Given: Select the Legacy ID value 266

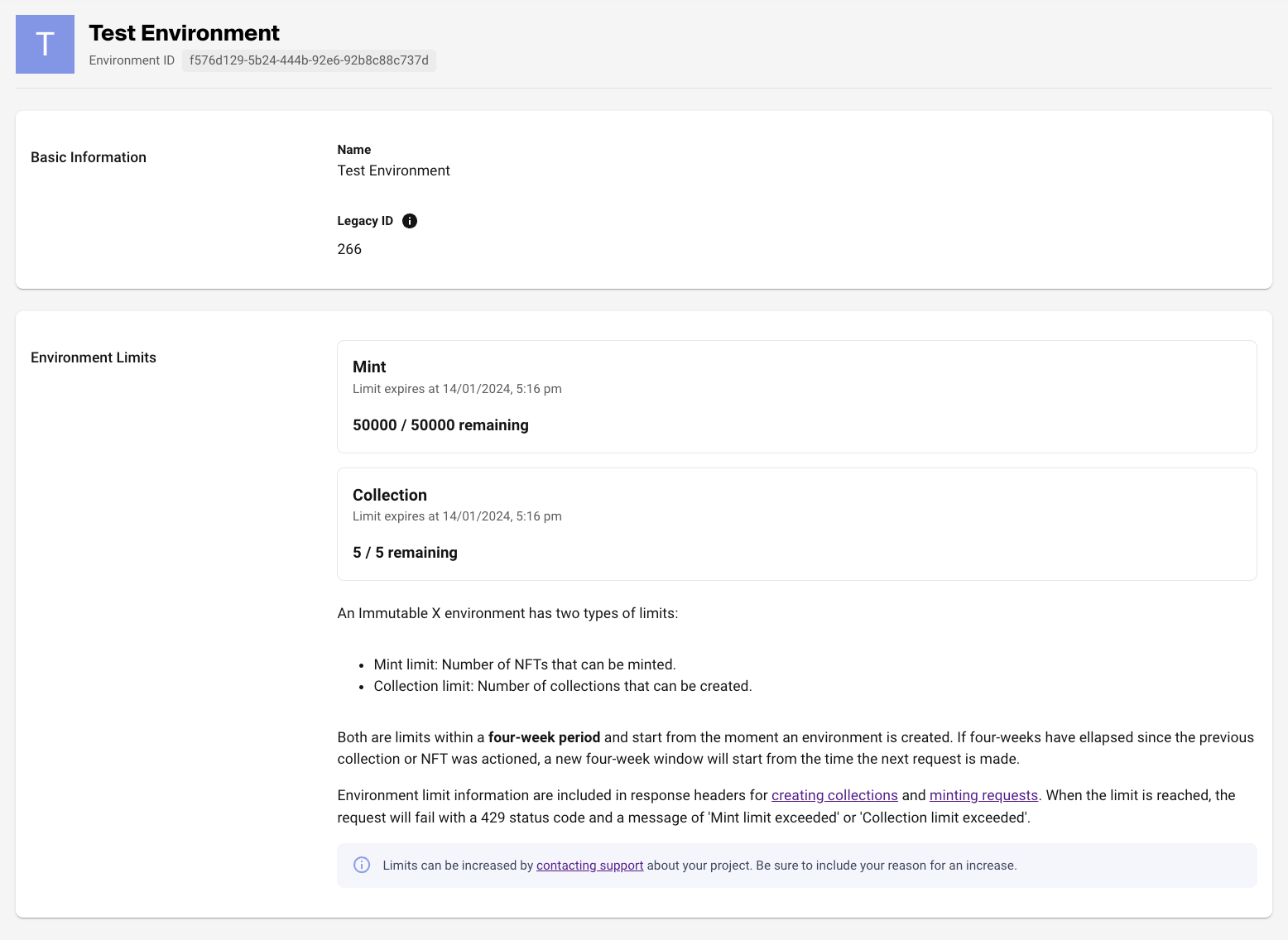Looking at the screenshot, I should (x=349, y=248).
